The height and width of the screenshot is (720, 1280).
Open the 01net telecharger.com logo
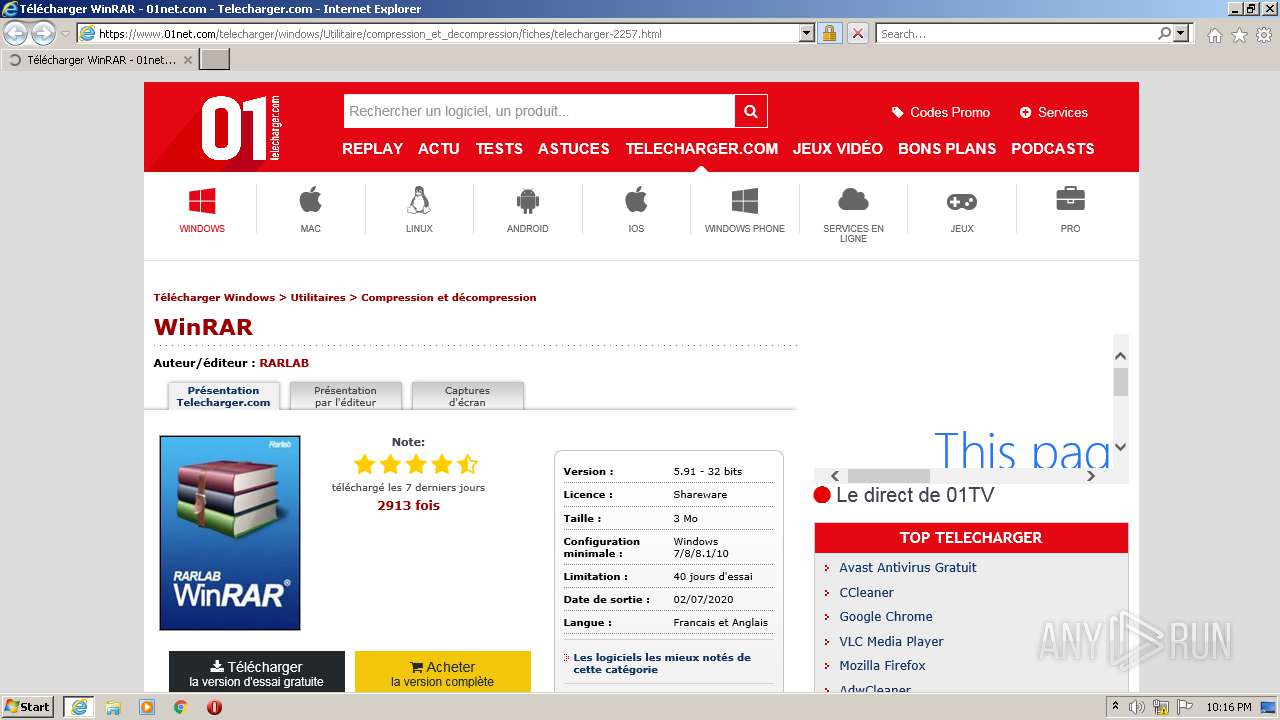point(241,128)
